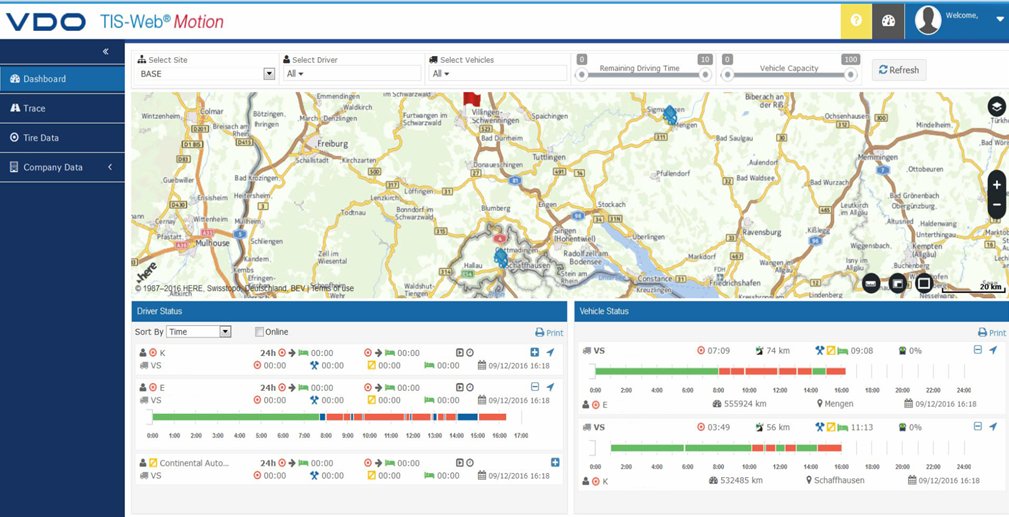The image size is (1009, 517).
Task: Print the Driver Status list
Action: click(549, 333)
